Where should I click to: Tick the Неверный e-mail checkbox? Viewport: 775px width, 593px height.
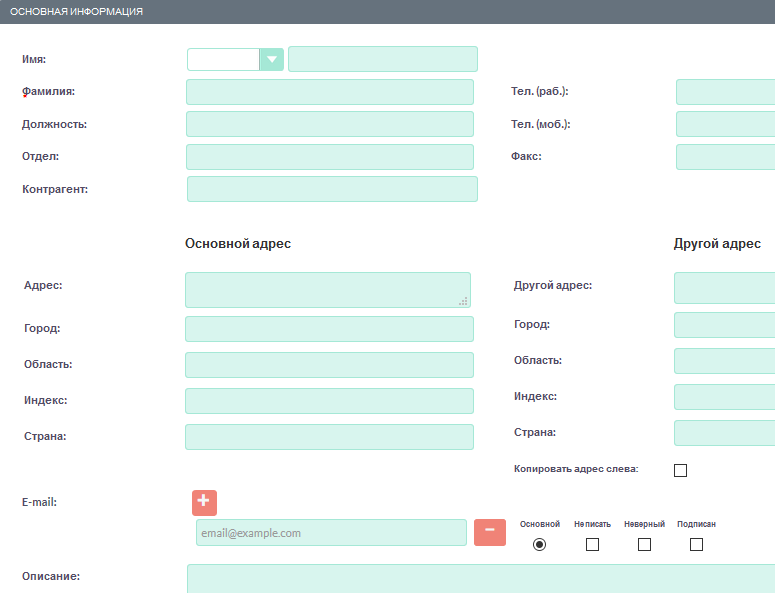click(644, 544)
